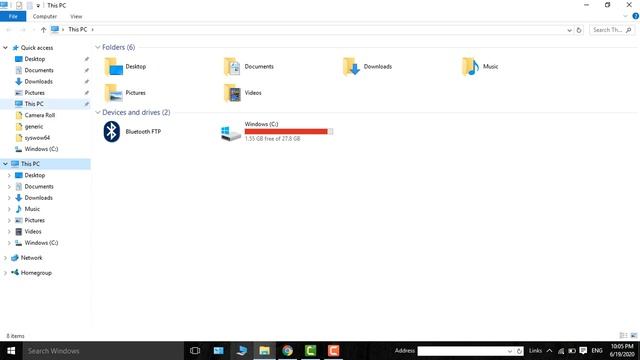Open Camera Roll in Quick access
Image resolution: width=640 pixels, height=360 pixels.
pyautogui.click(x=40, y=116)
